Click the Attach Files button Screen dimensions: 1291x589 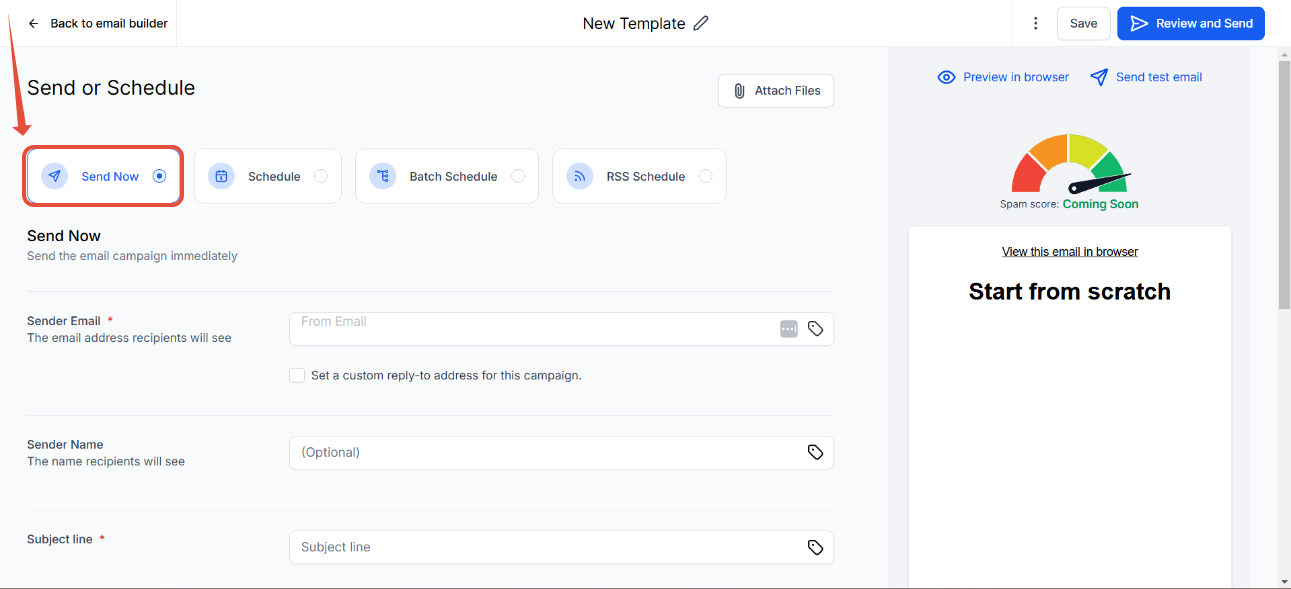(776, 91)
